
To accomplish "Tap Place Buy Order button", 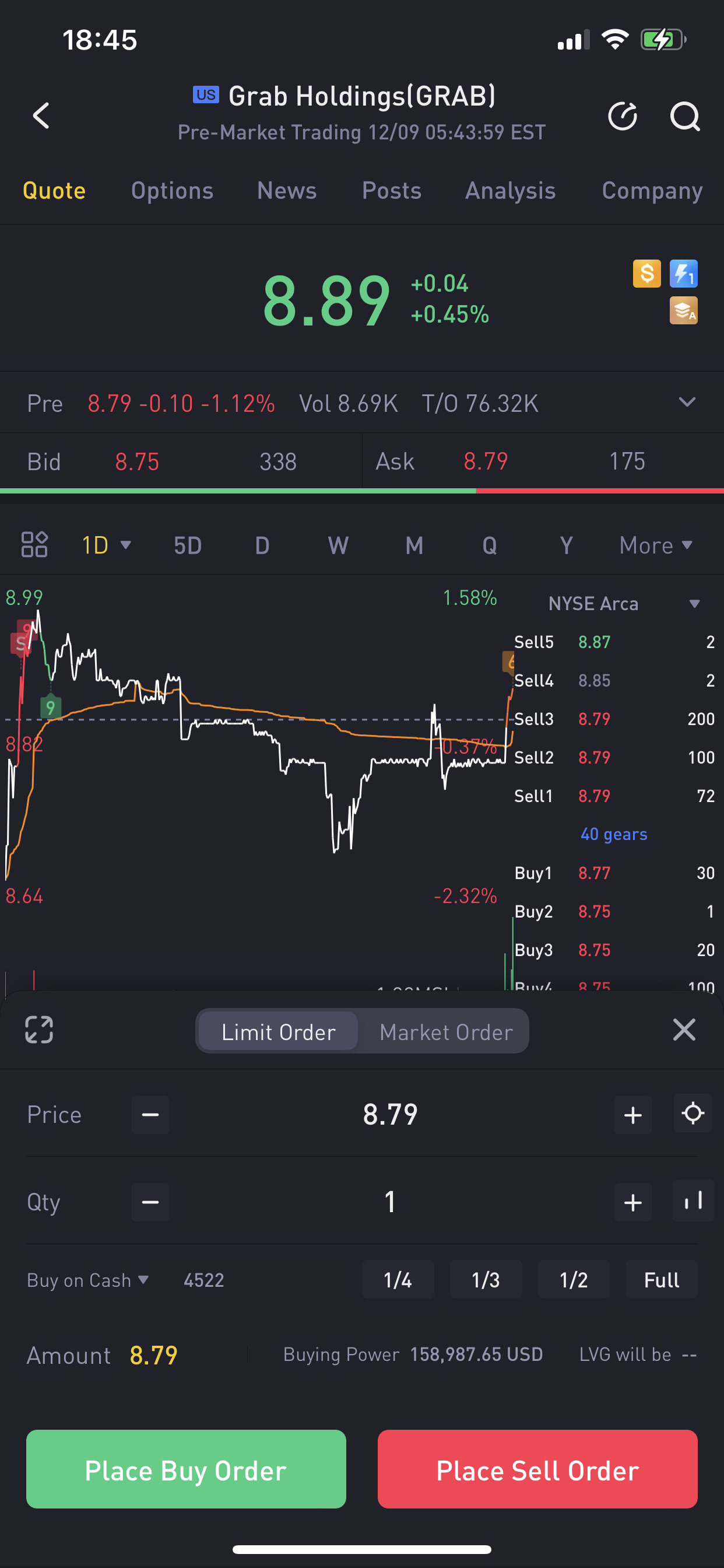I will click(x=186, y=1469).
